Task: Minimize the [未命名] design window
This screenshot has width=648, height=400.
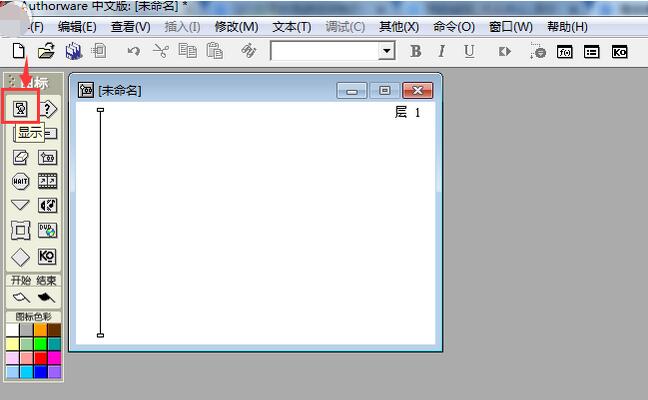Action: (x=352, y=90)
